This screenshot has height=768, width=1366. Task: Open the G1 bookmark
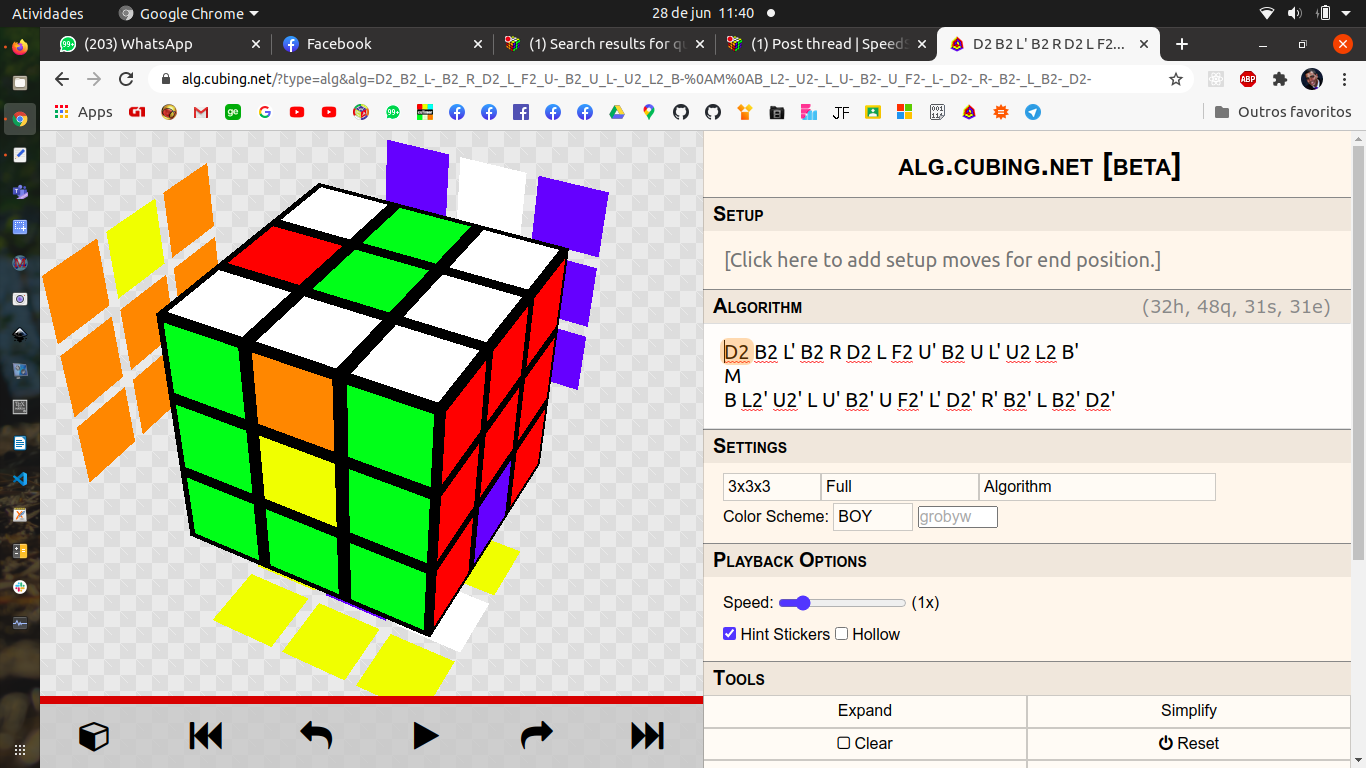click(x=137, y=112)
